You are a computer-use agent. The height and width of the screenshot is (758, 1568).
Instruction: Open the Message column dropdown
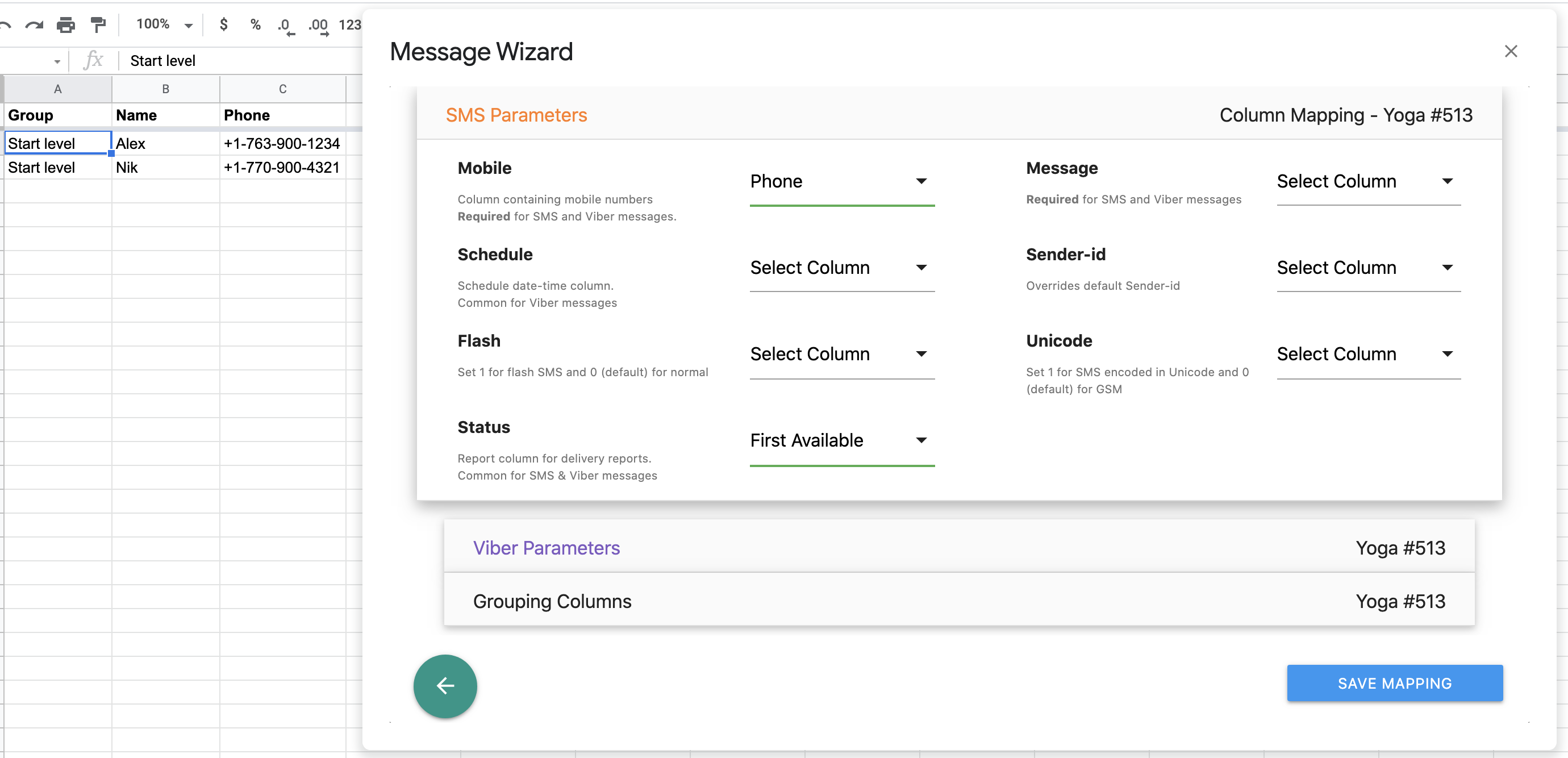pyautogui.click(x=1368, y=181)
